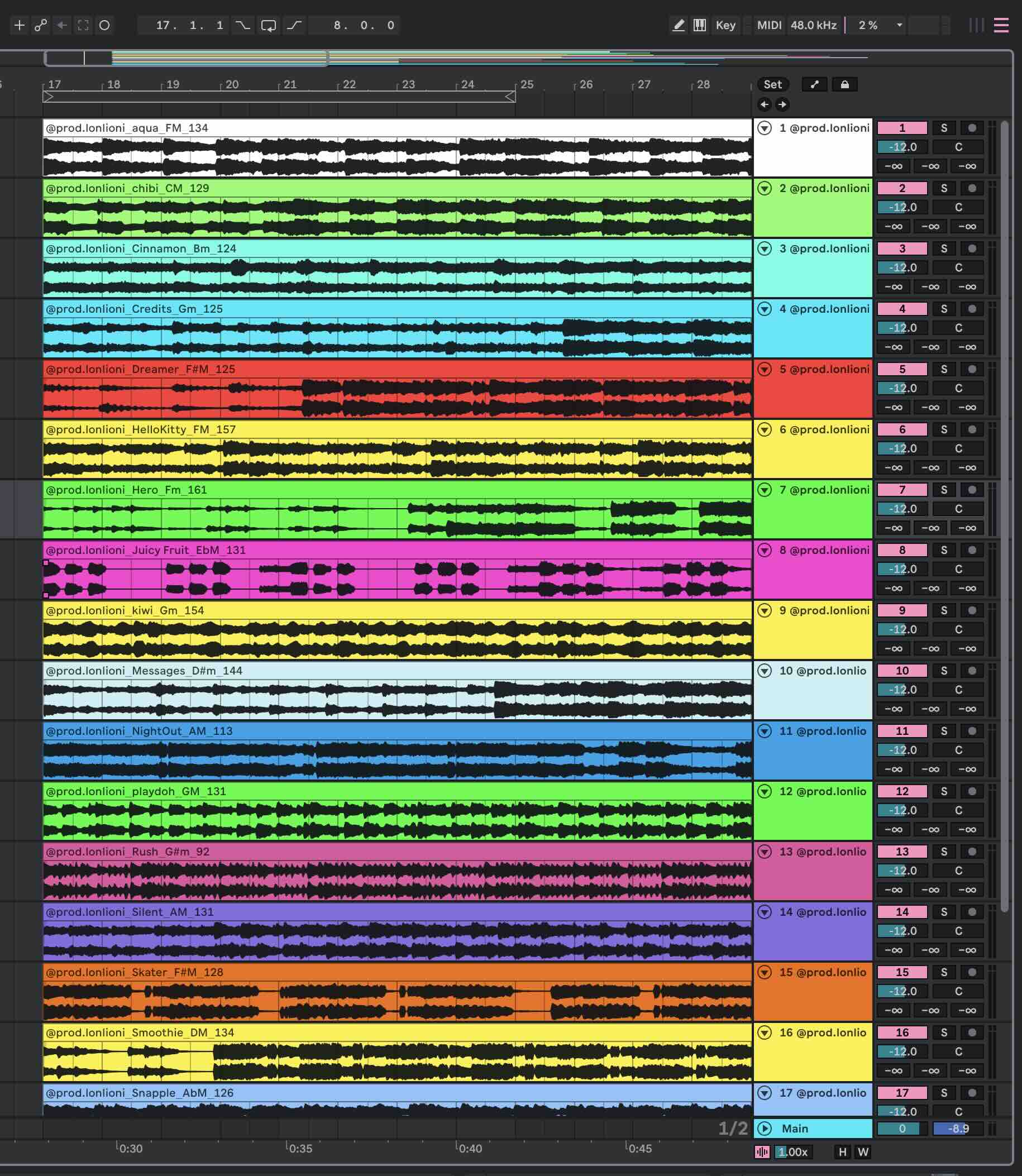
Task: Solo track 5 Dreamer
Action: tap(944, 369)
